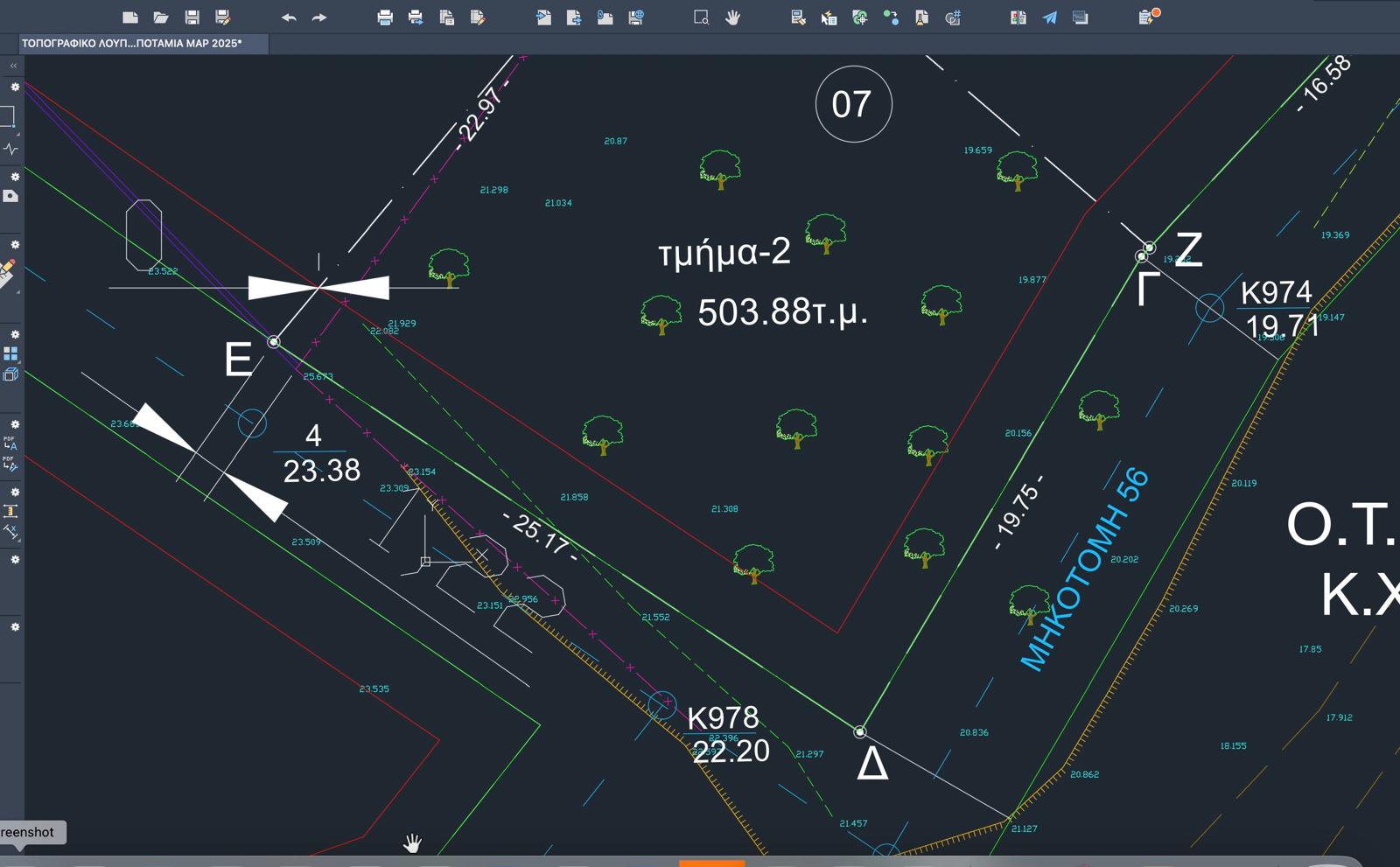Open the topmost gear menu in left palette
Screen dimensions: 1400x867
tap(14, 87)
